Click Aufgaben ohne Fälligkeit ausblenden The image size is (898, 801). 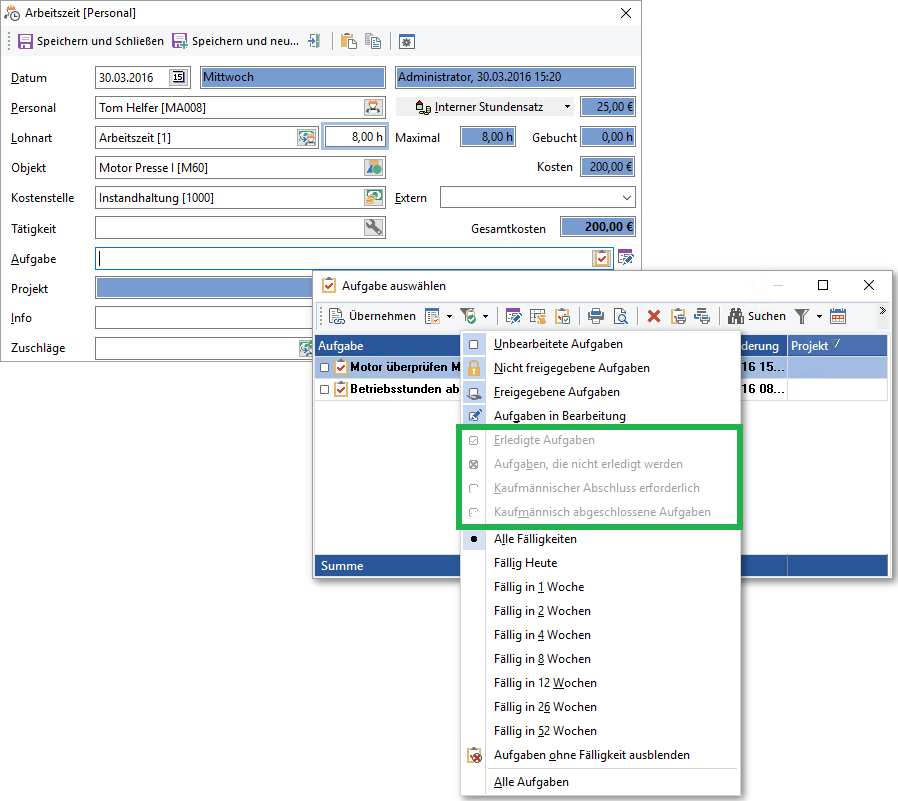click(600, 755)
